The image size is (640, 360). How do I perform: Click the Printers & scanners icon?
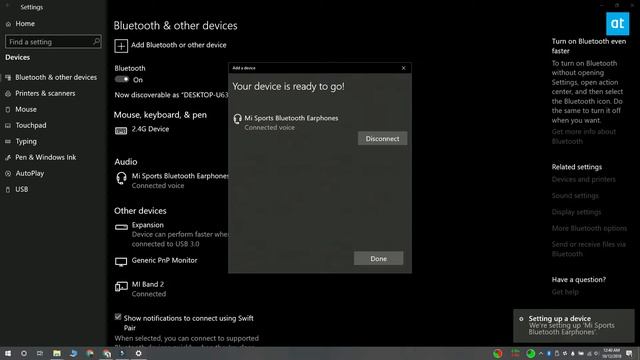(x=8, y=93)
